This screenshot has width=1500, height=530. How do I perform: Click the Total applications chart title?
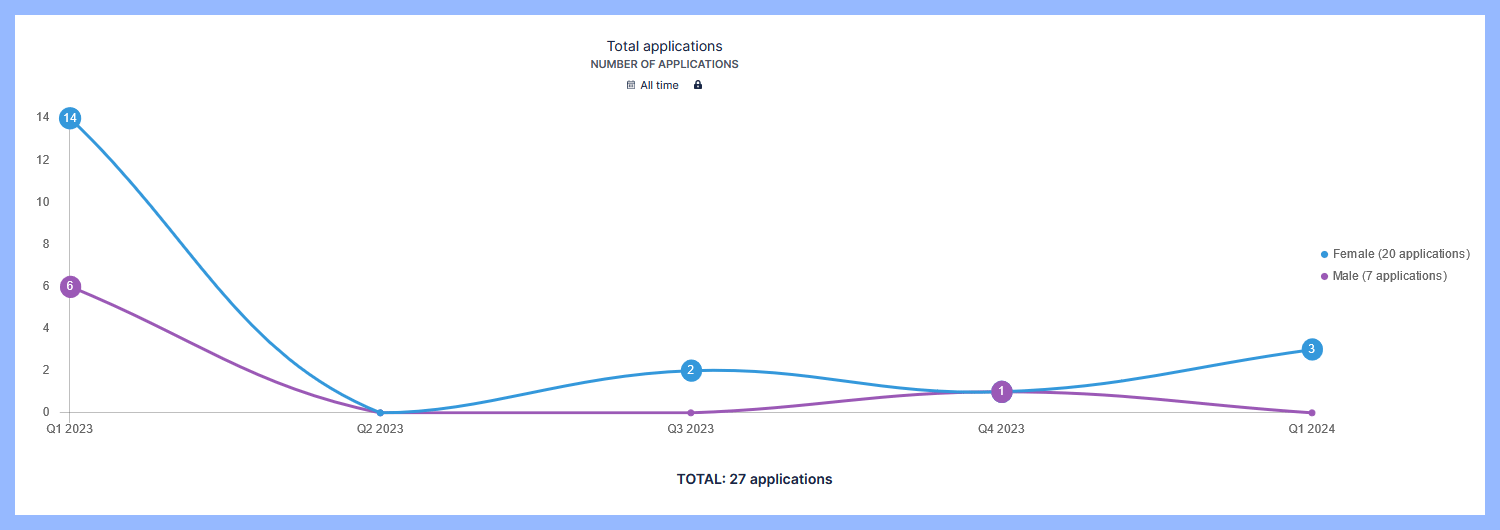664,46
